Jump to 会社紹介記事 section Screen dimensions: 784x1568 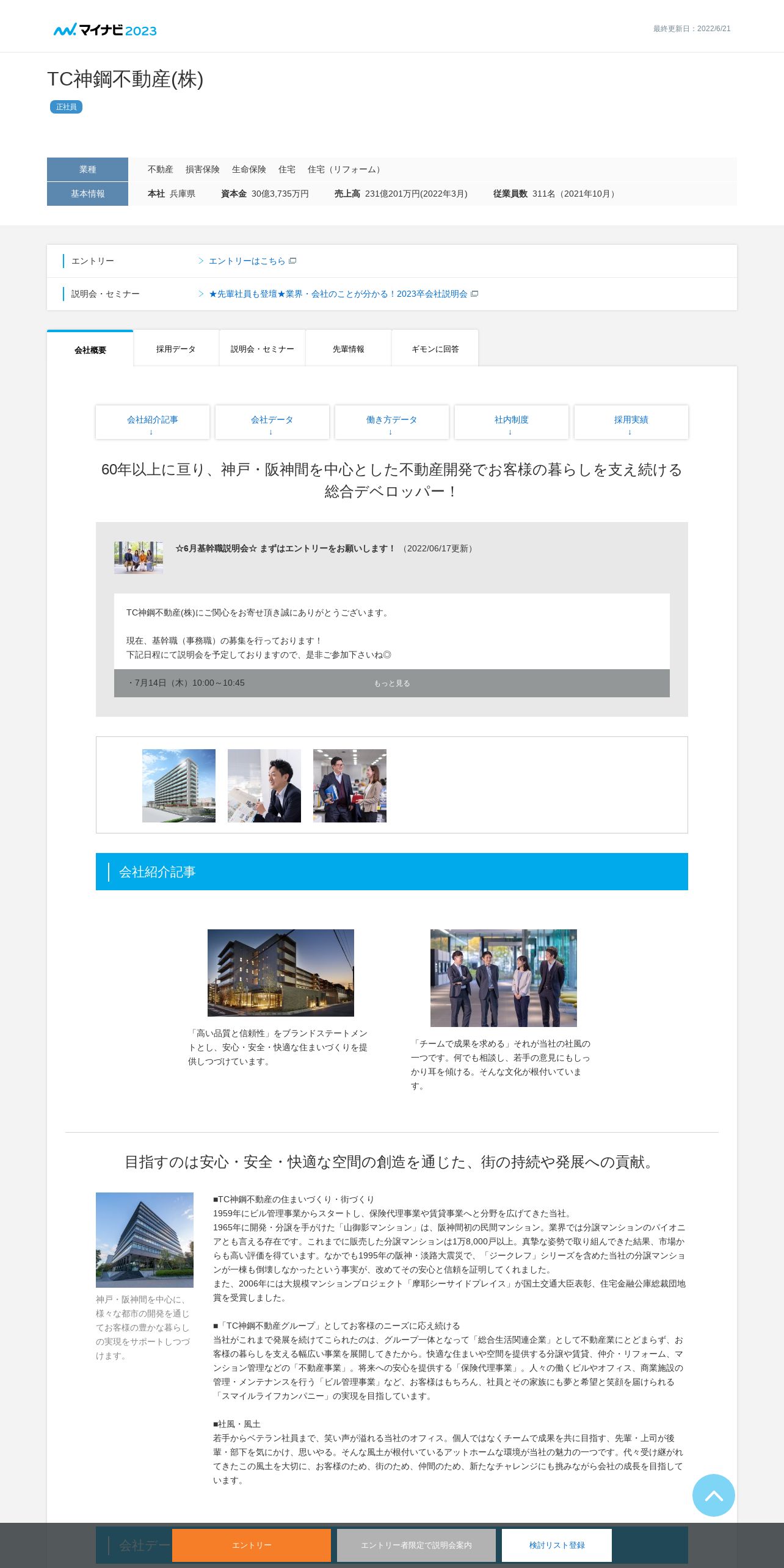pyautogui.click(x=153, y=422)
